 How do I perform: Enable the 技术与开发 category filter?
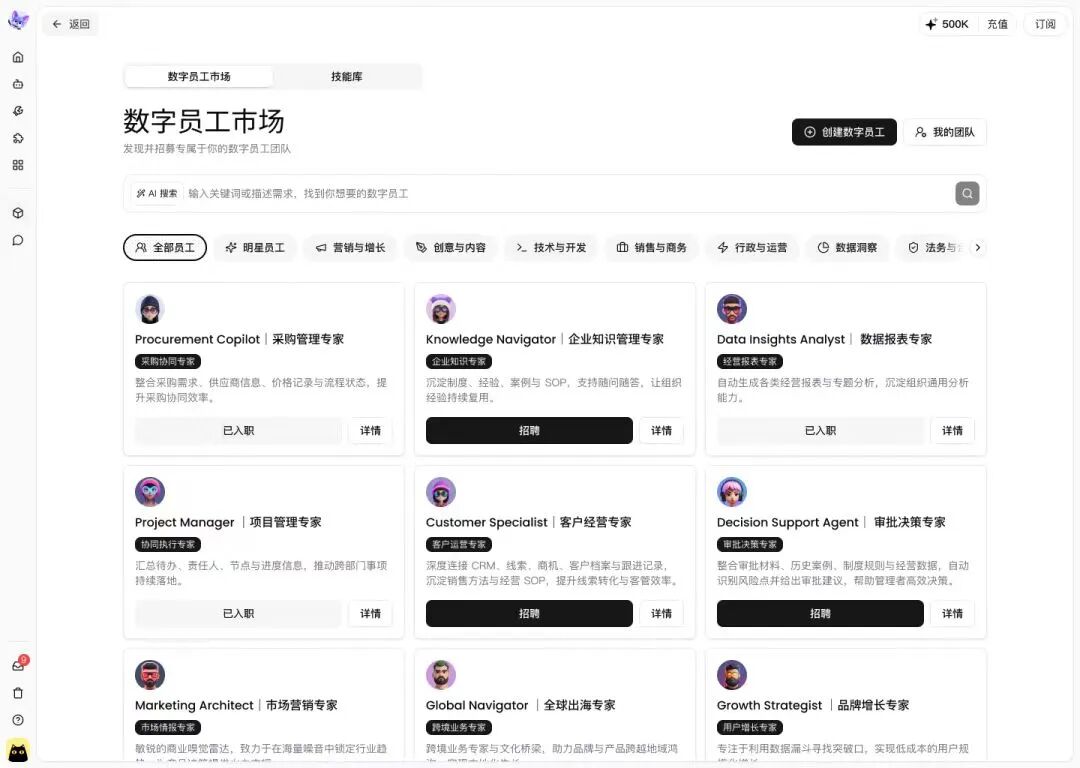(x=551, y=247)
